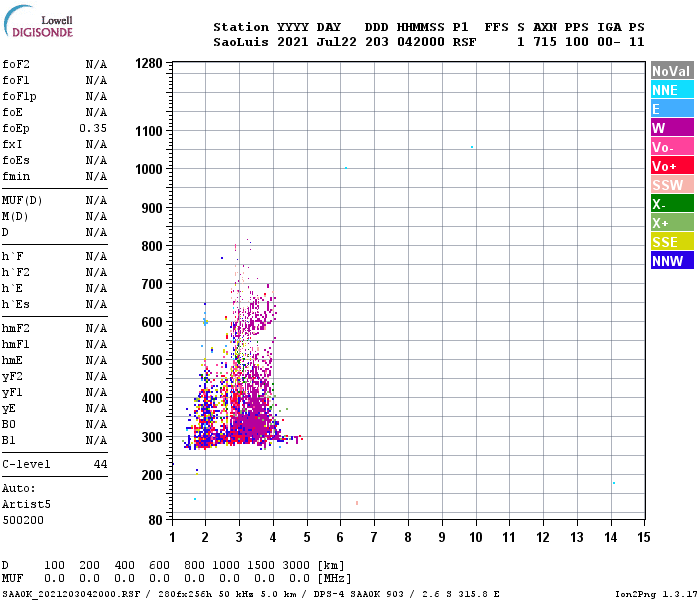700x600 pixels.
Task: Click the AXN value 715
Action: click(545, 42)
